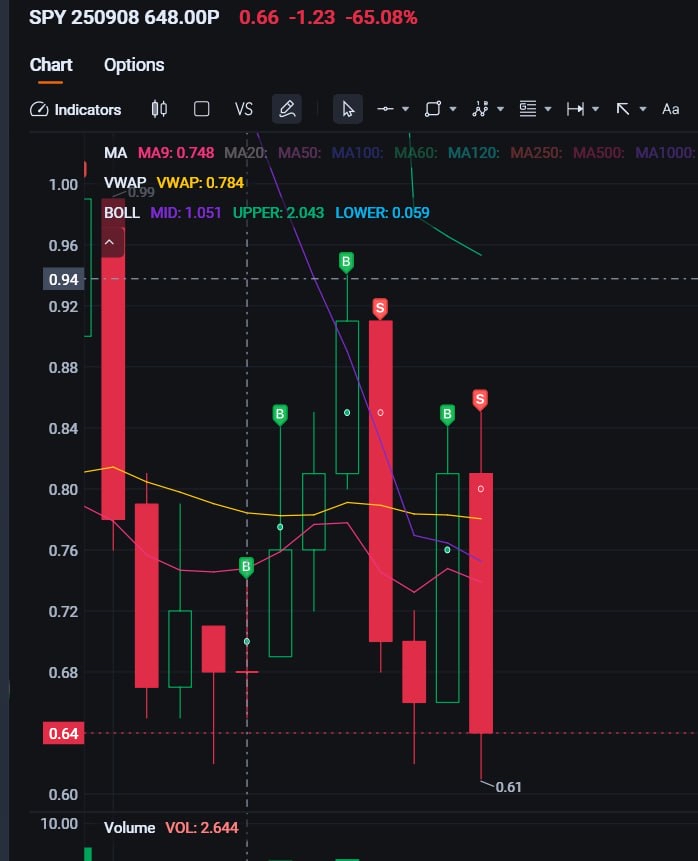Click the red 0.64 current price label

[64, 734]
